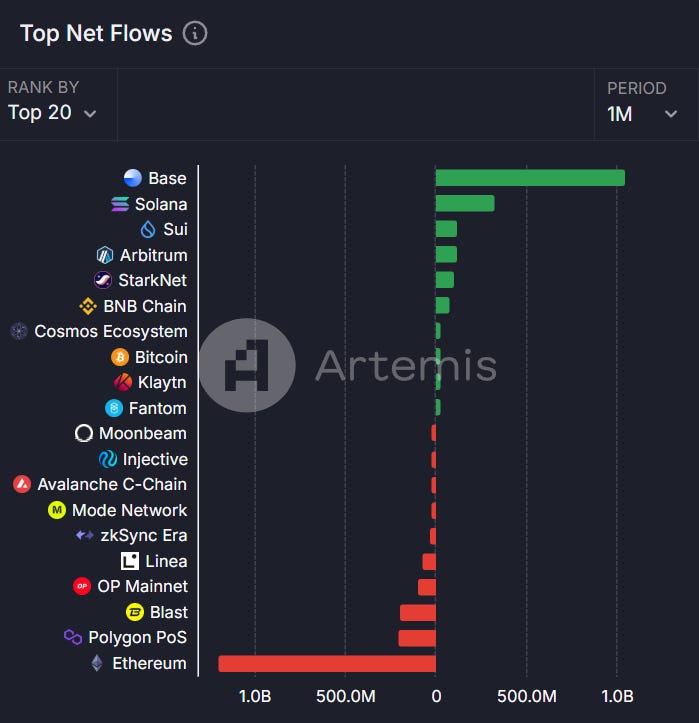Click the 'Linea' chain label

pyautogui.click(x=166, y=561)
